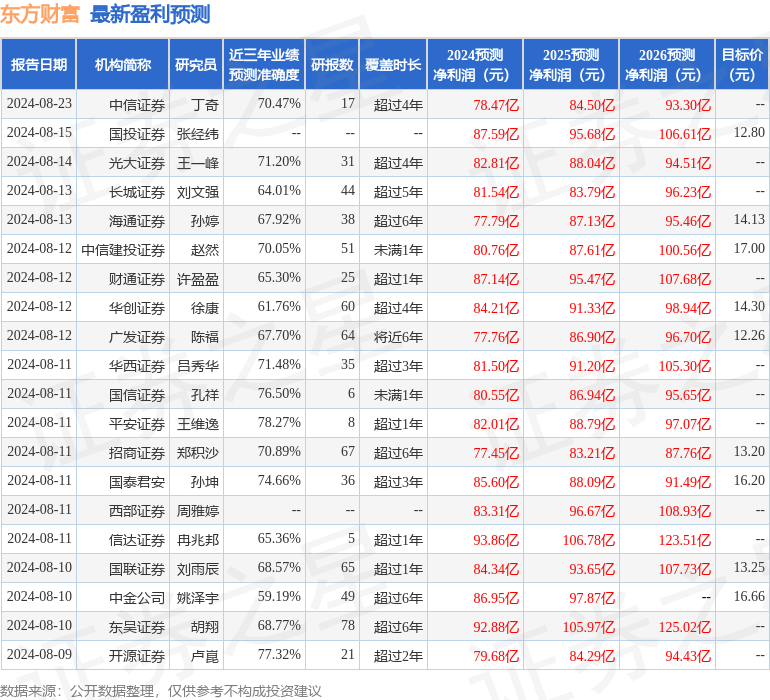Click the 2024-08-15 report date

coord(39,132)
